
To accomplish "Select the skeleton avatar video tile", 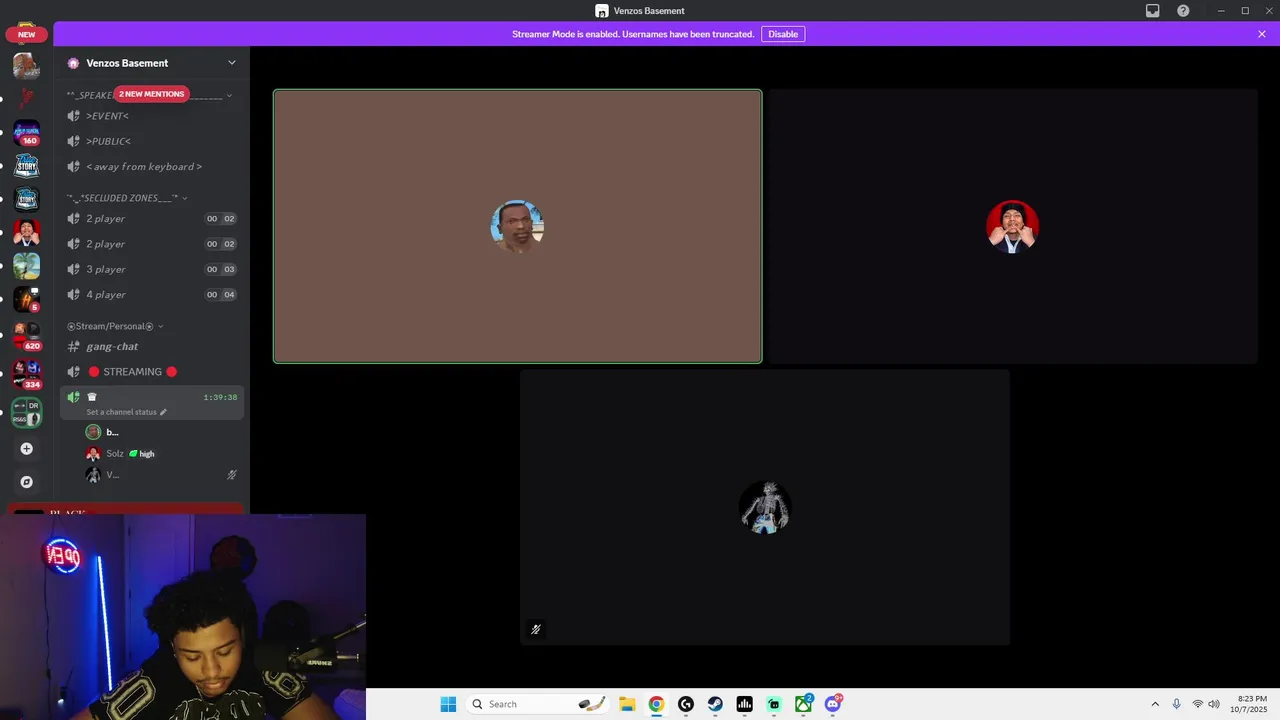I will coord(765,508).
